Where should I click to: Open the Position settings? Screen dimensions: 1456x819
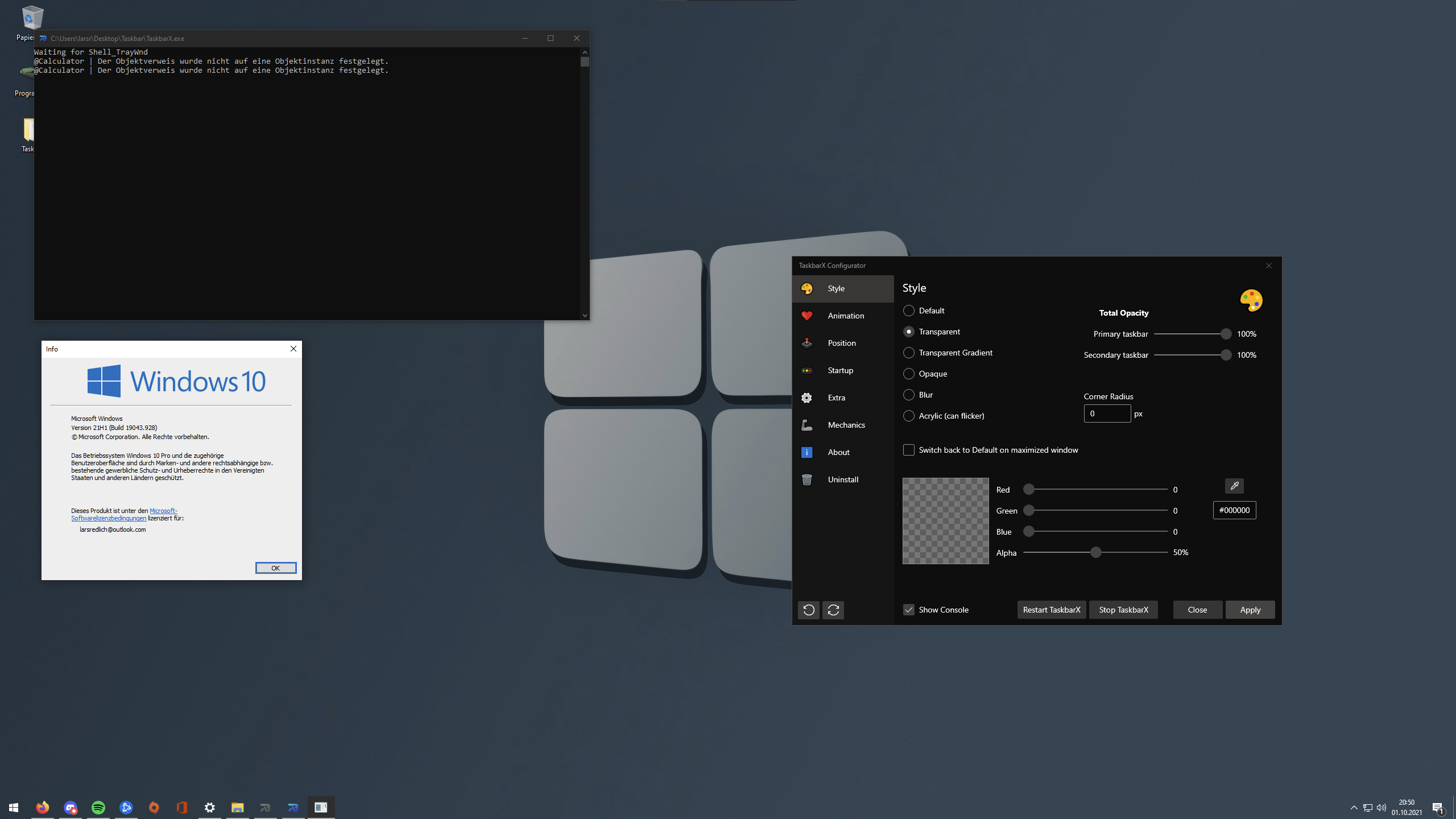point(842,343)
